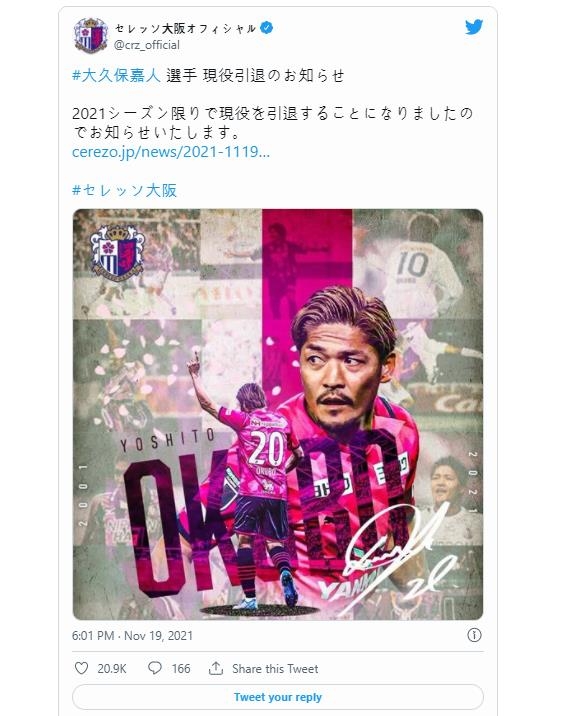Click the tweet body text about 2021シーズン
Screen dimensions: 566x716
click(272, 122)
